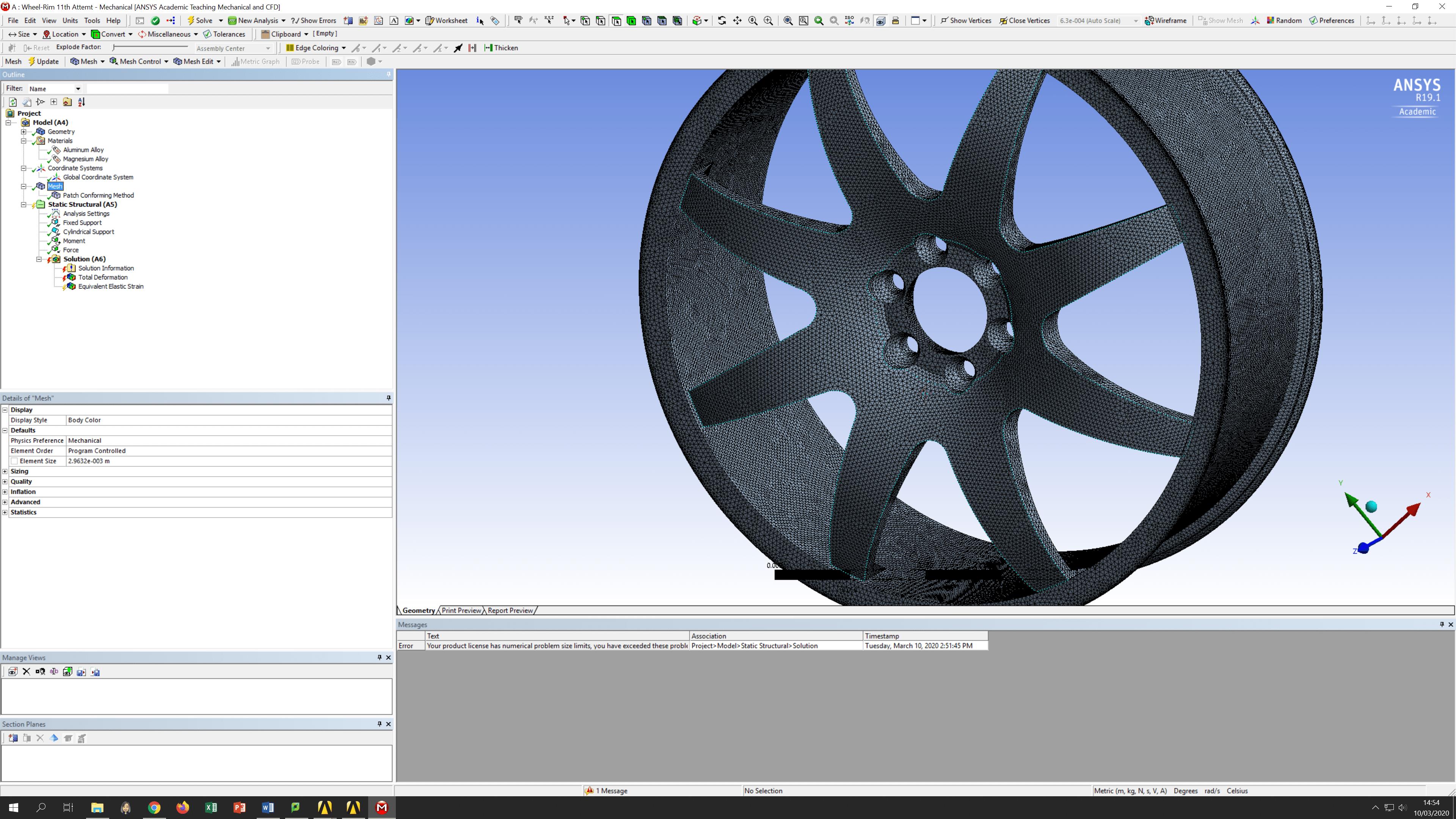The image size is (1456, 819).
Task: Set ISO isometric view
Action: point(849,20)
